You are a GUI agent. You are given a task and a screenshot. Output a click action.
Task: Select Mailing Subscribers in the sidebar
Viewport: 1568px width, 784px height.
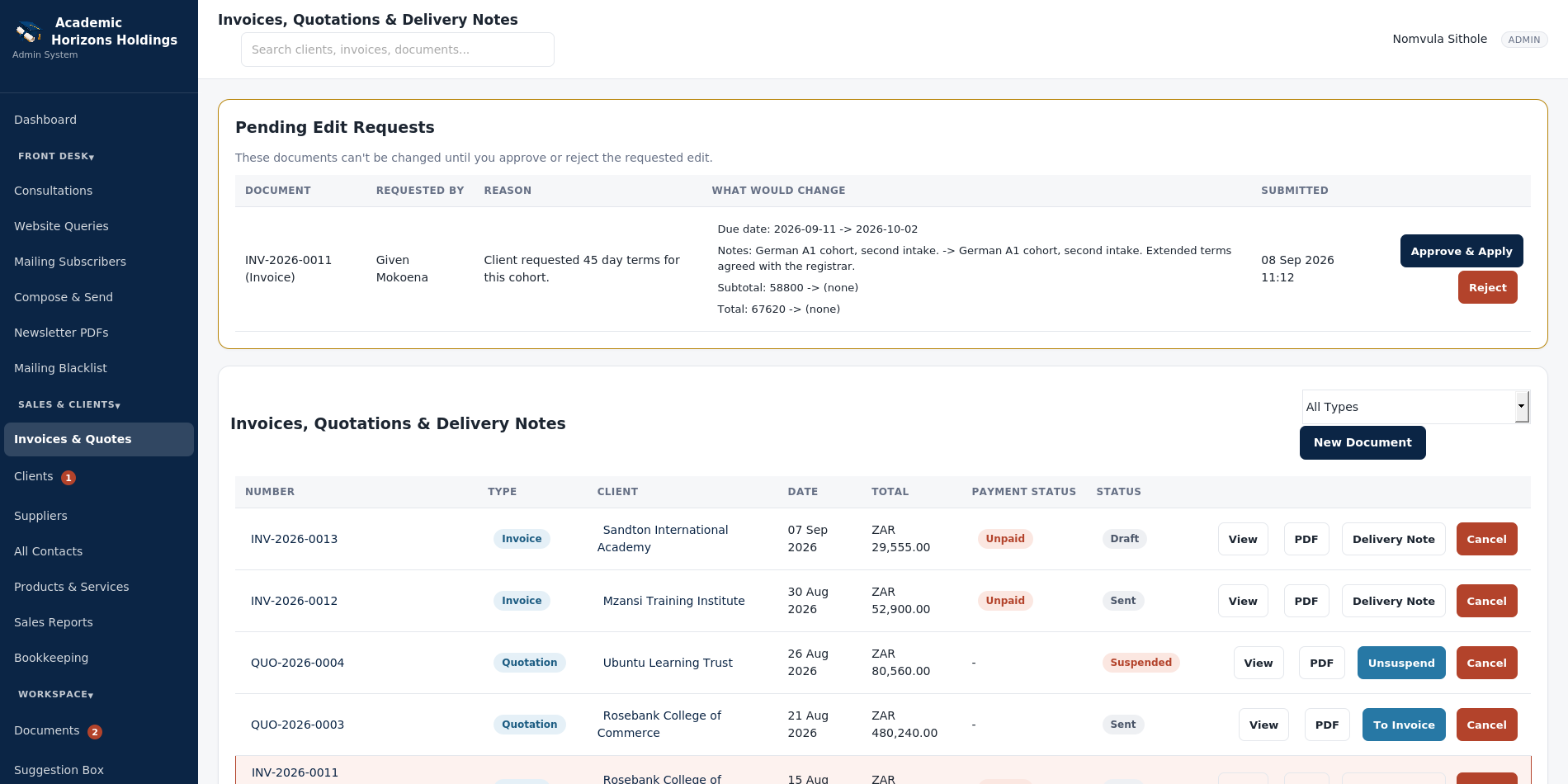[99, 262]
